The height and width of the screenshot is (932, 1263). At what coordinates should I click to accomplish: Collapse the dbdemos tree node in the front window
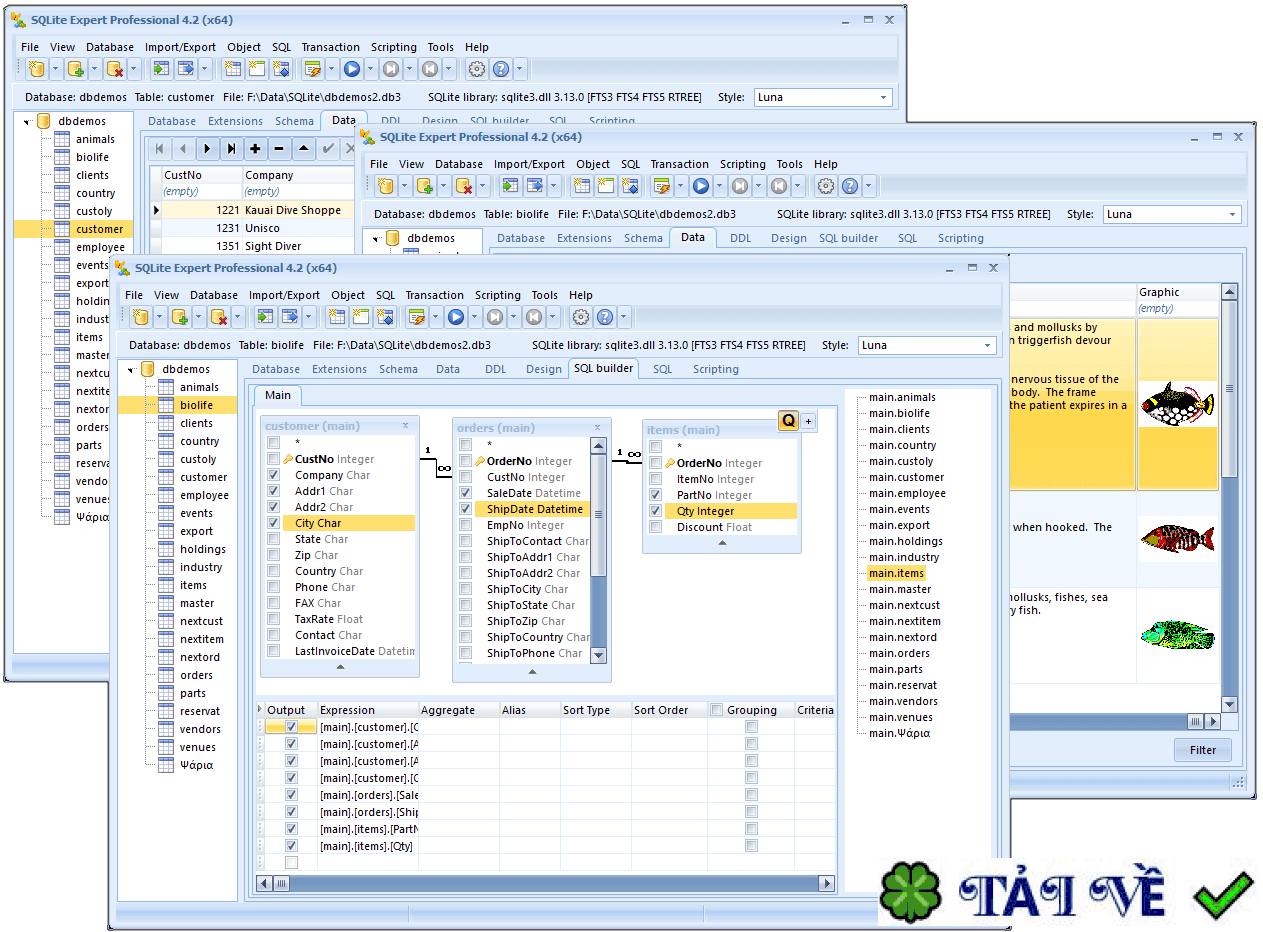(x=130, y=370)
